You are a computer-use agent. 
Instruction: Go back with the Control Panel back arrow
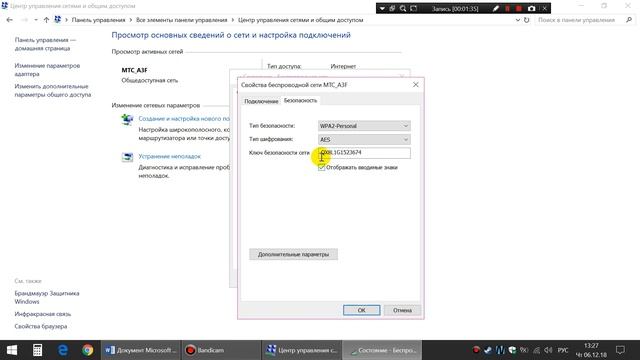tap(10, 20)
